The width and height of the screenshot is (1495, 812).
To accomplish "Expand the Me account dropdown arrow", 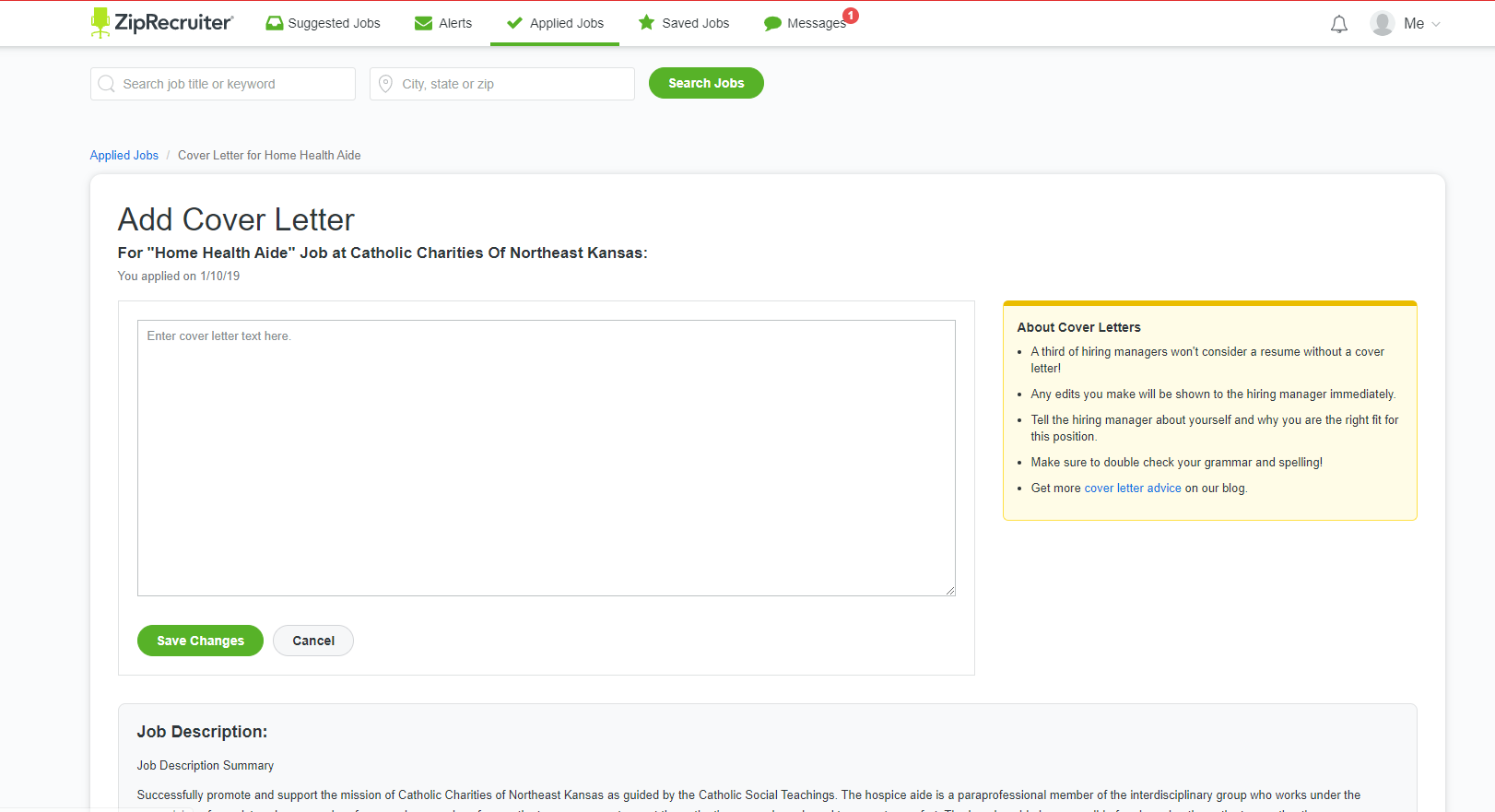I will tap(1436, 25).
